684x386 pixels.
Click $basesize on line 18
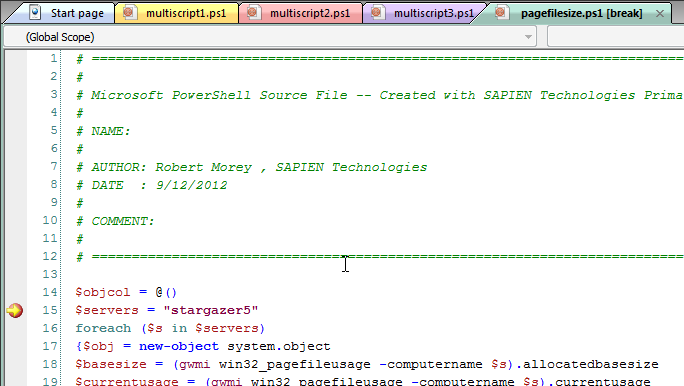(111, 364)
